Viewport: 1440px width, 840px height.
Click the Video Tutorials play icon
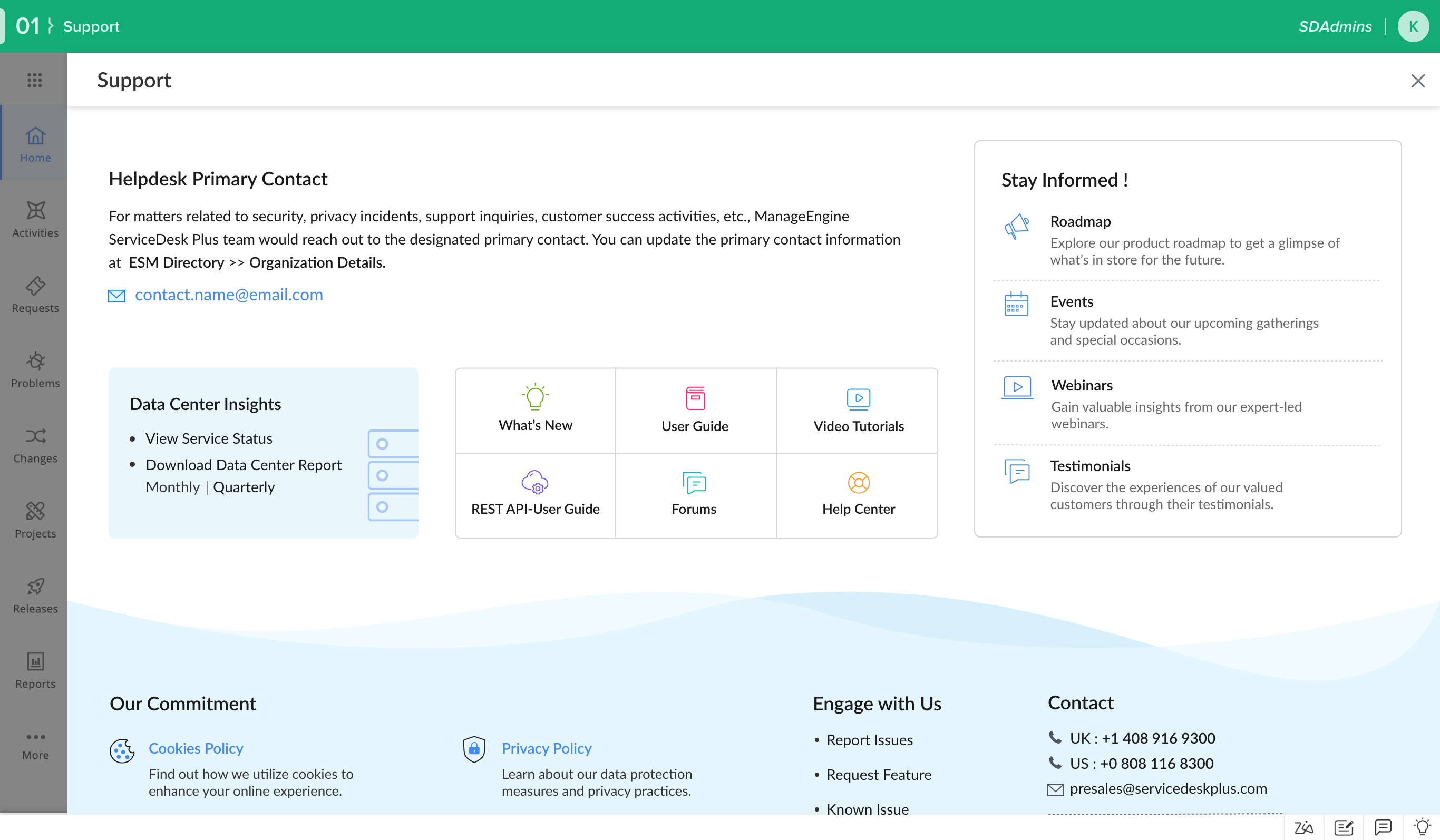pos(858,399)
